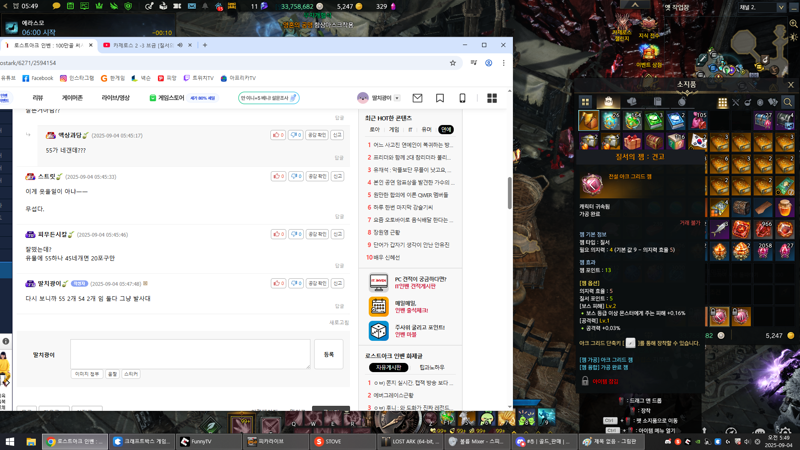Screen dimensions: 800x450
Task: Report the comment by 피우든시갑
Action: (338, 234)
